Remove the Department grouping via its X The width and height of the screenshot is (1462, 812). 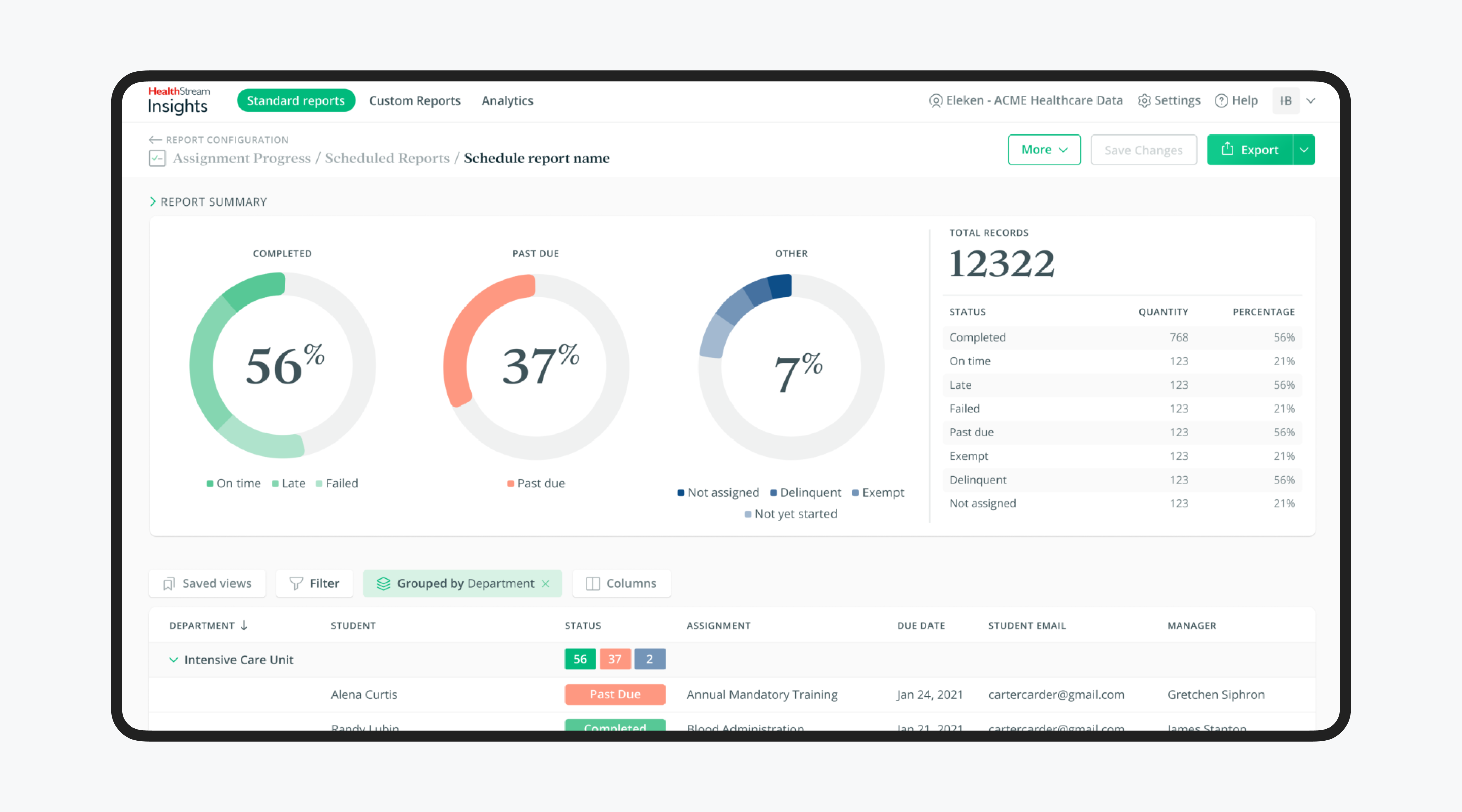point(545,583)
